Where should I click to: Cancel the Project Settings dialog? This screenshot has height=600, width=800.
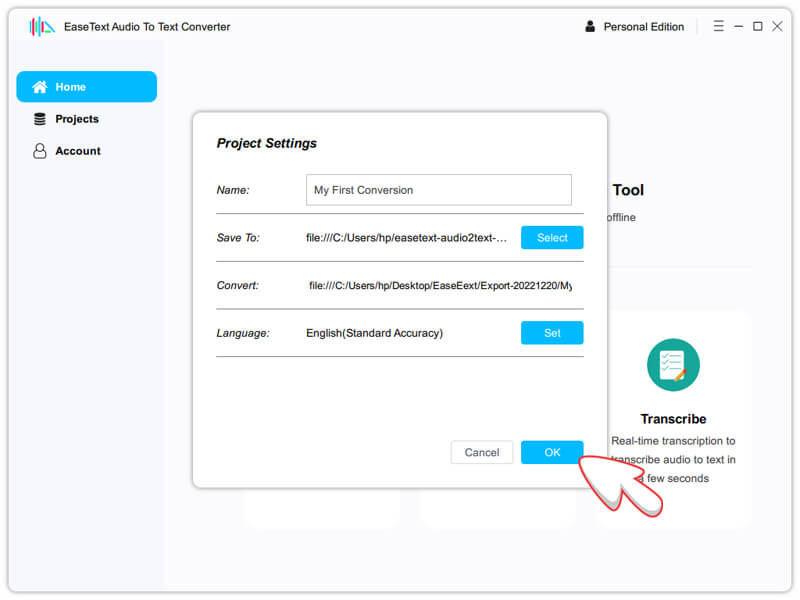point(482,452)
